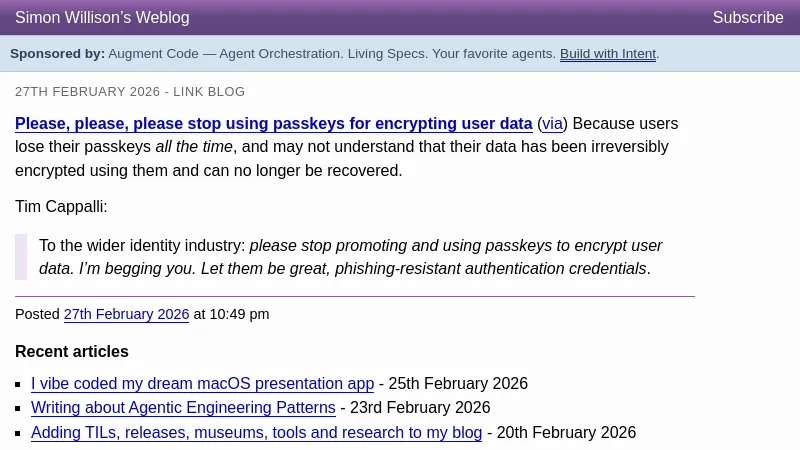
Task: Click the italic "all the time" text
Action: tap(194, 147)
